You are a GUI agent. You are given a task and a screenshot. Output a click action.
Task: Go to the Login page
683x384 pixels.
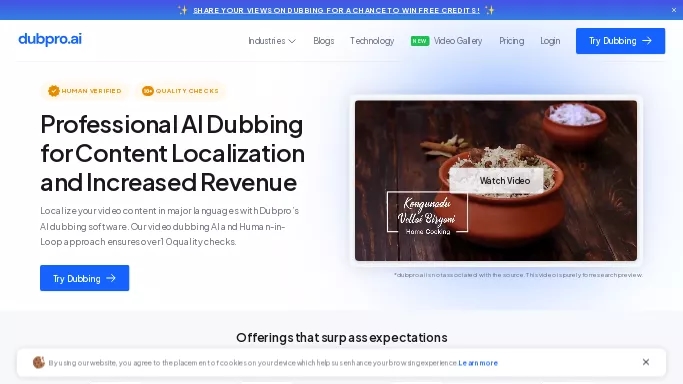pyautogui.click(x=550, y=41)
